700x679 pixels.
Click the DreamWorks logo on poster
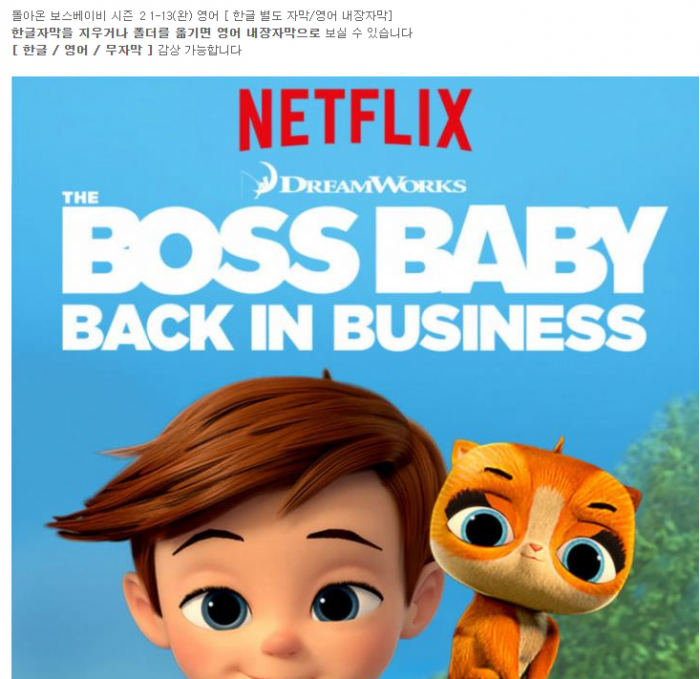[355, 181]
